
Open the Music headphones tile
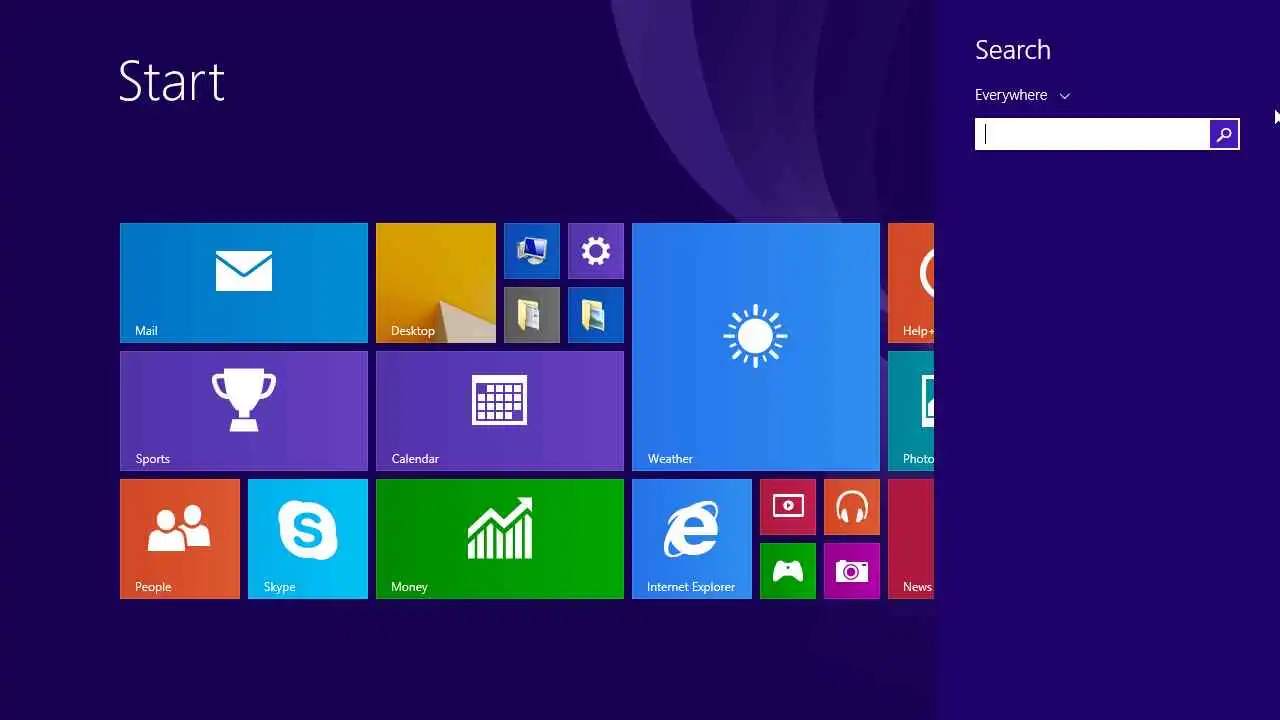pos(852,507)
